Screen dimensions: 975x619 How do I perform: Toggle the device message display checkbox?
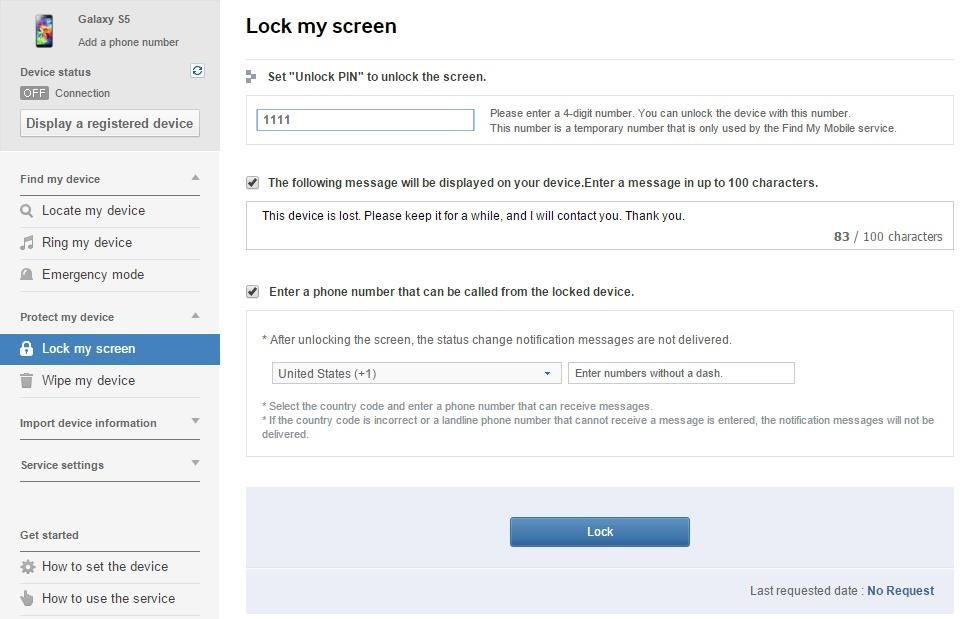coord(250,182)
